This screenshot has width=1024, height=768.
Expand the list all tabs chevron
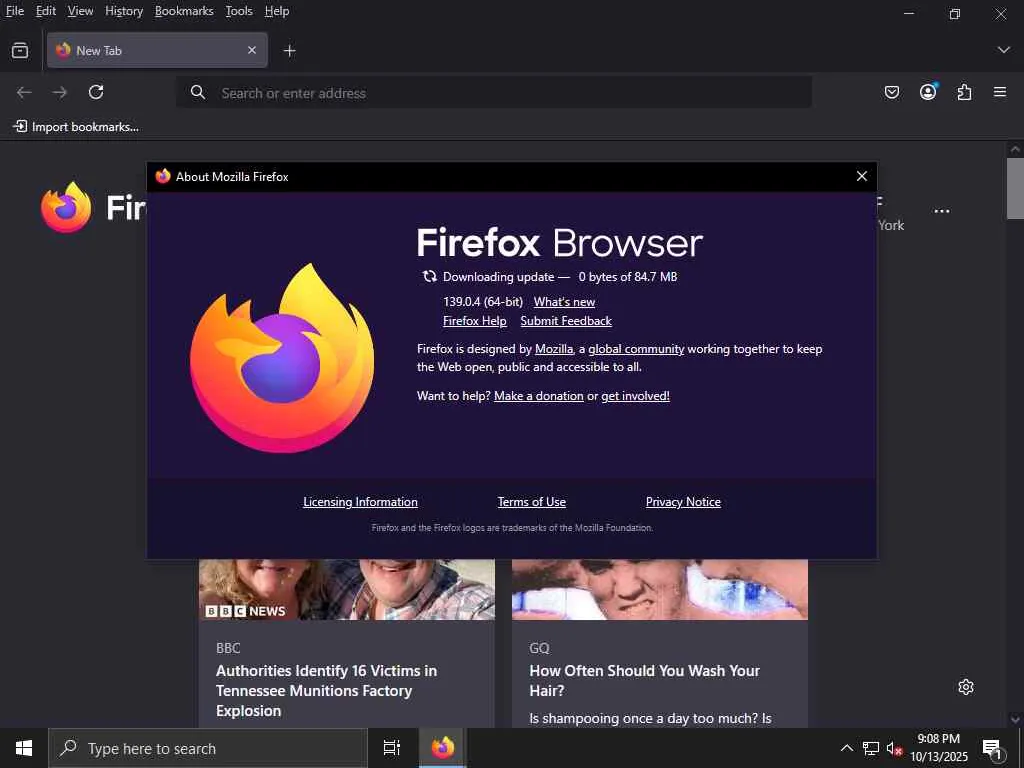point(1004,50)
